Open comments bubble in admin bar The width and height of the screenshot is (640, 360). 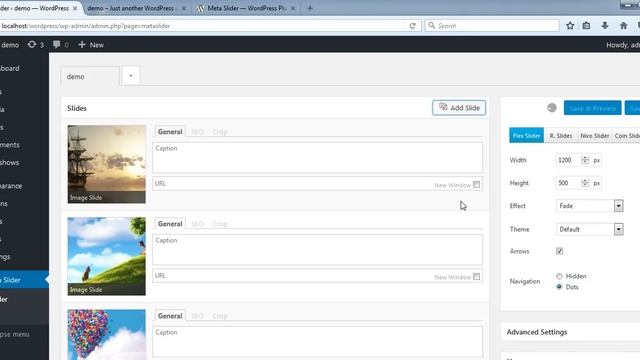click(x=56, y=44)
